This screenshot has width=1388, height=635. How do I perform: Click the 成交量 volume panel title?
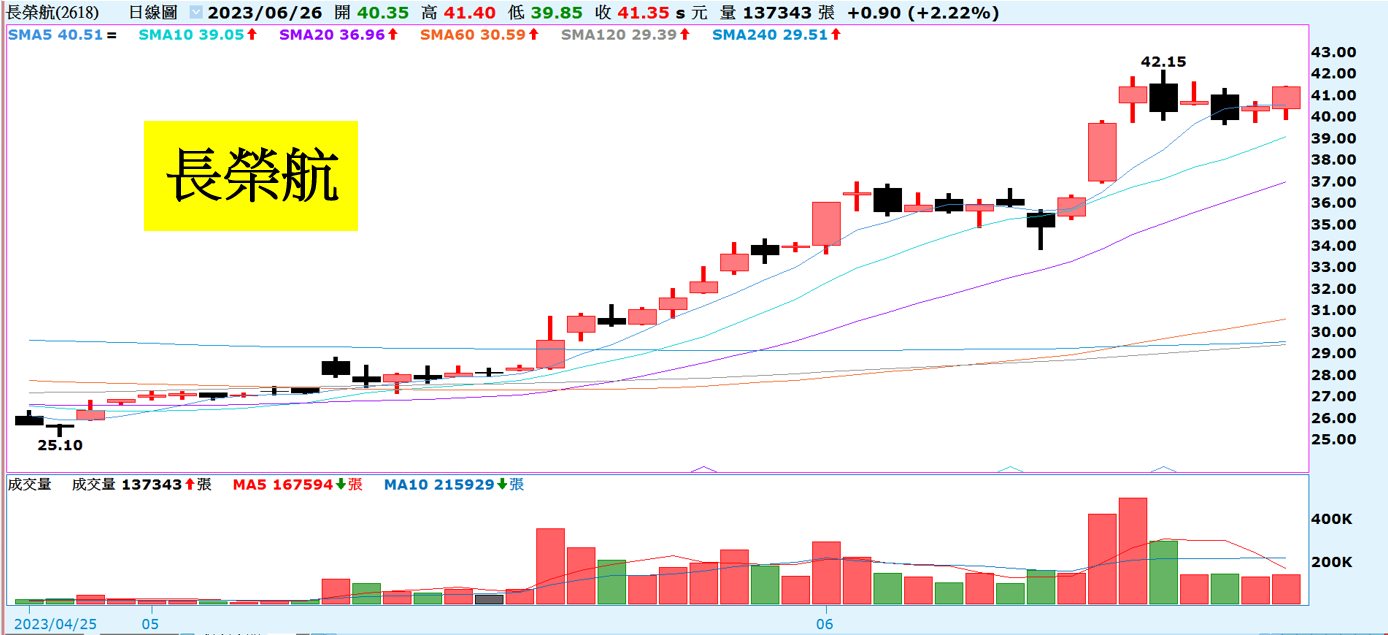tap(29, 485)
